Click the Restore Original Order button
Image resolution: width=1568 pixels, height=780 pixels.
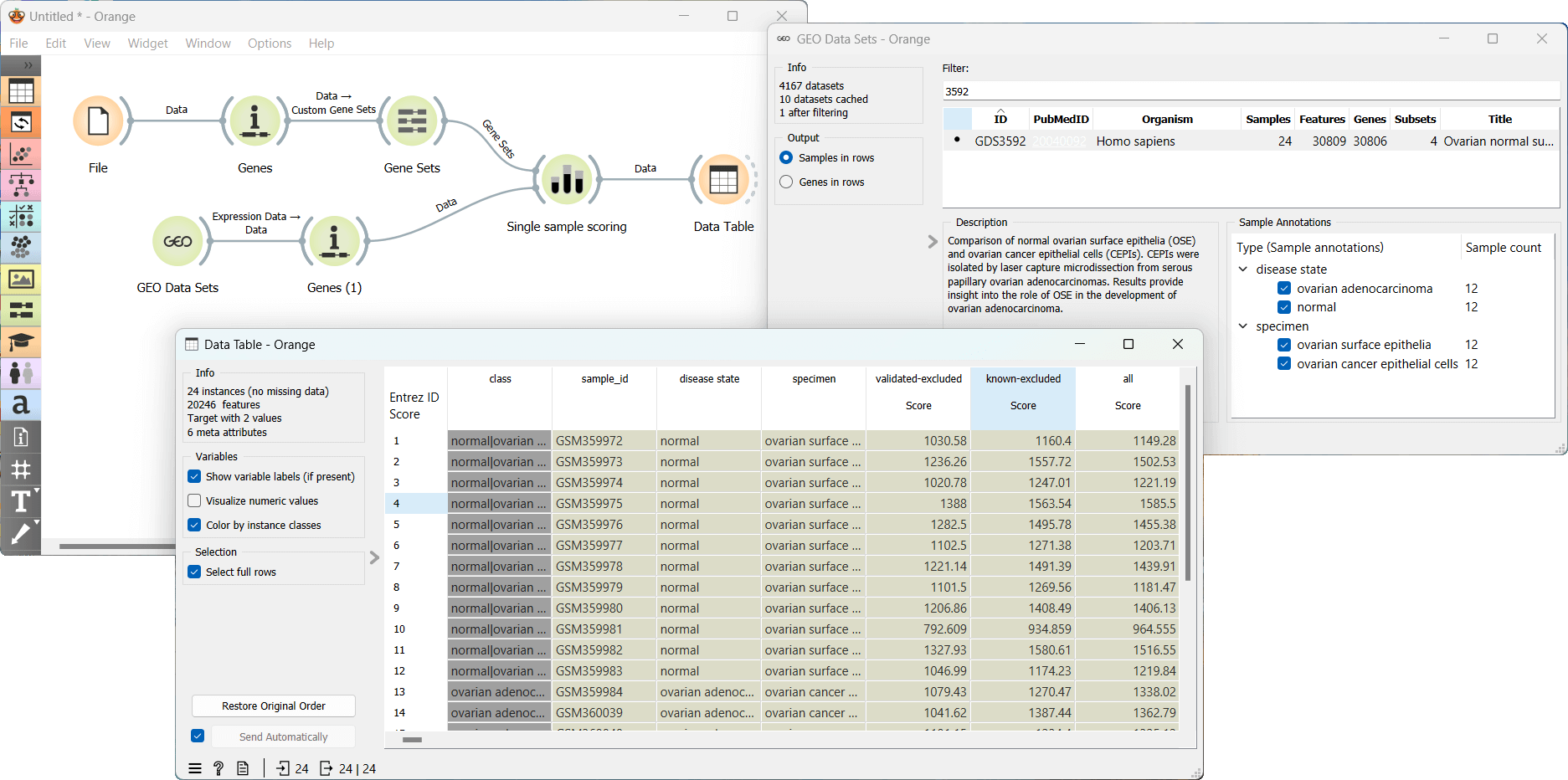click(274, 706)
